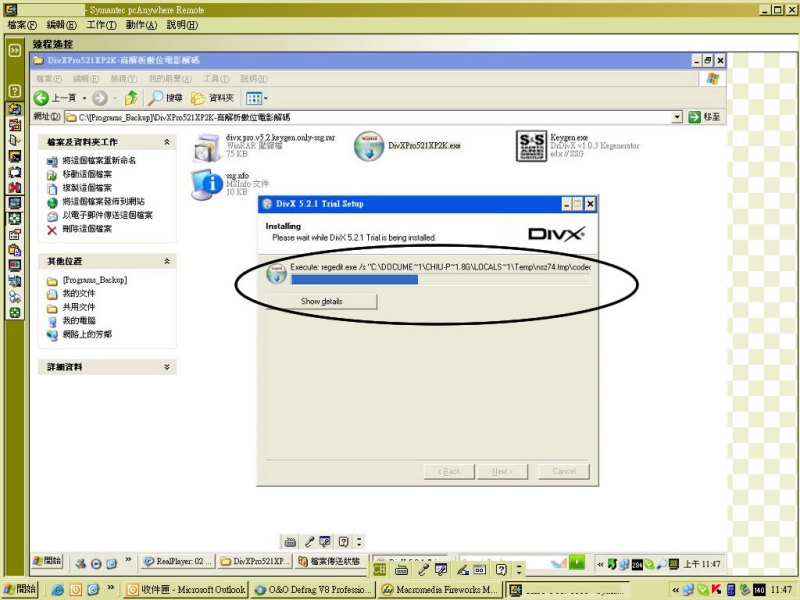Click the magnifier icon in the remote system tray

[x=661, y=564]
